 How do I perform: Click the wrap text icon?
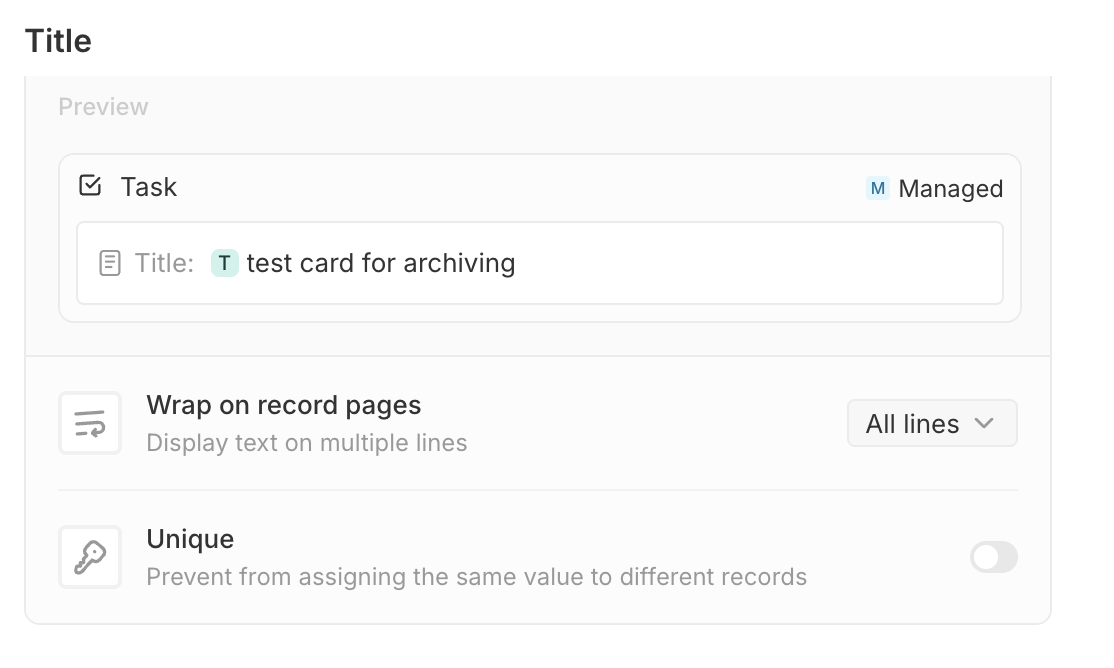click(x=90, y=423)
